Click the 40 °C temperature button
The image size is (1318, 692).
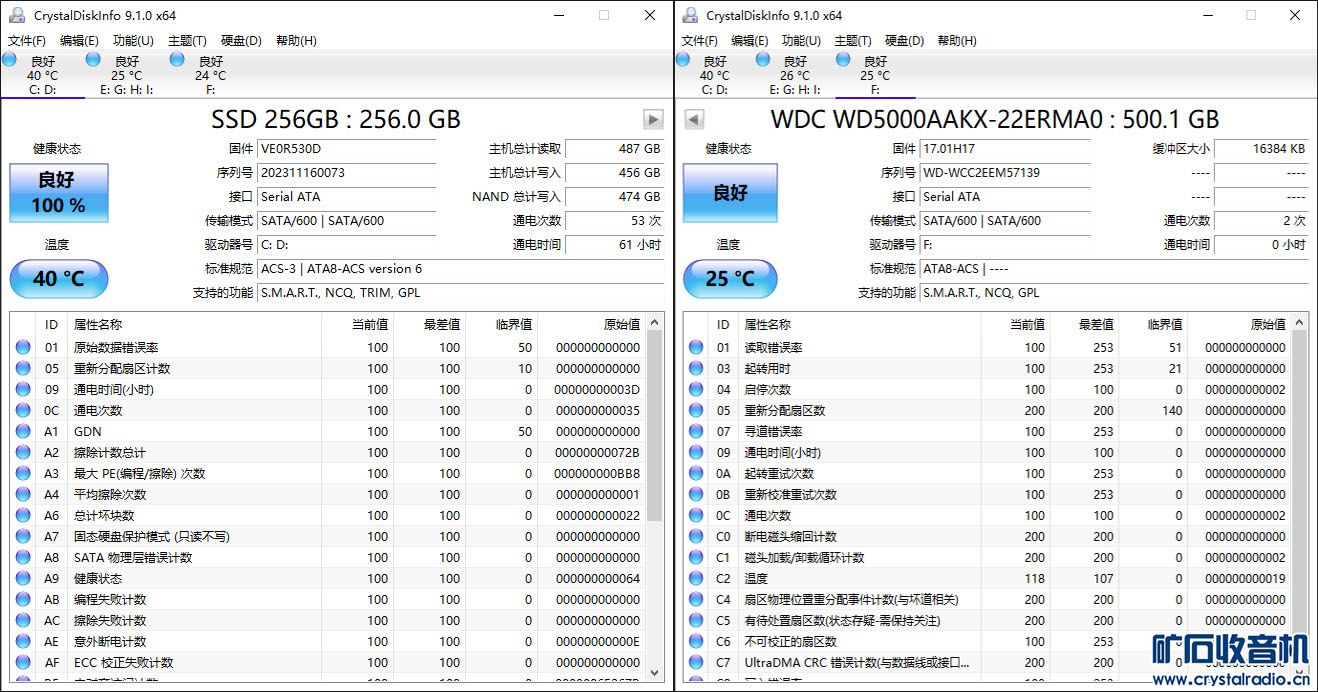click(59, 279)
